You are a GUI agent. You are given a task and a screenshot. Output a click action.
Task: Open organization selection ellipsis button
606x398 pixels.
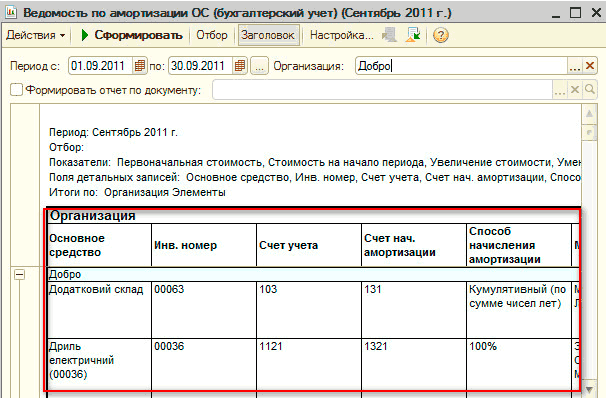[575, 66]
